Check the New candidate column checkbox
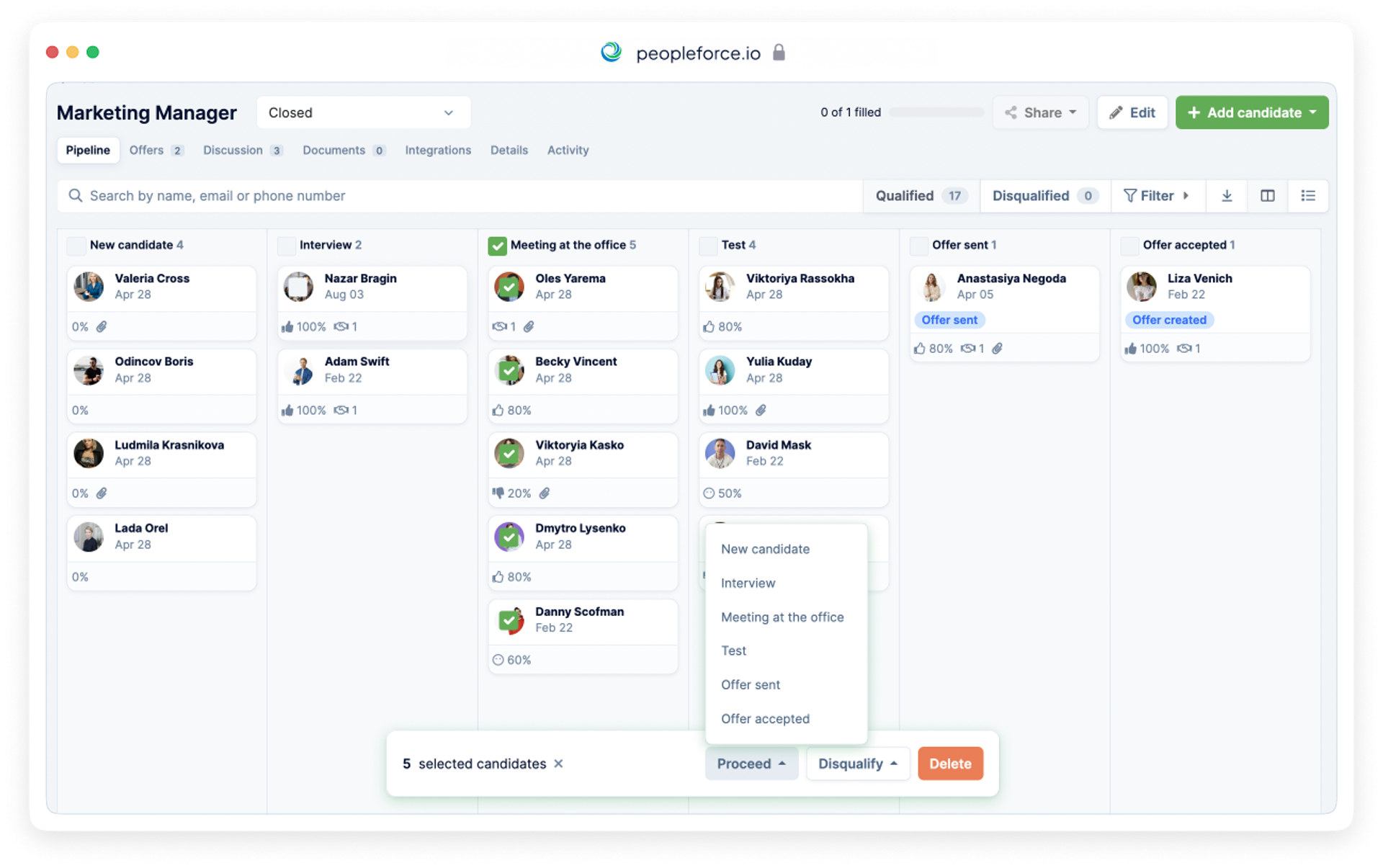 coord(76,246)
